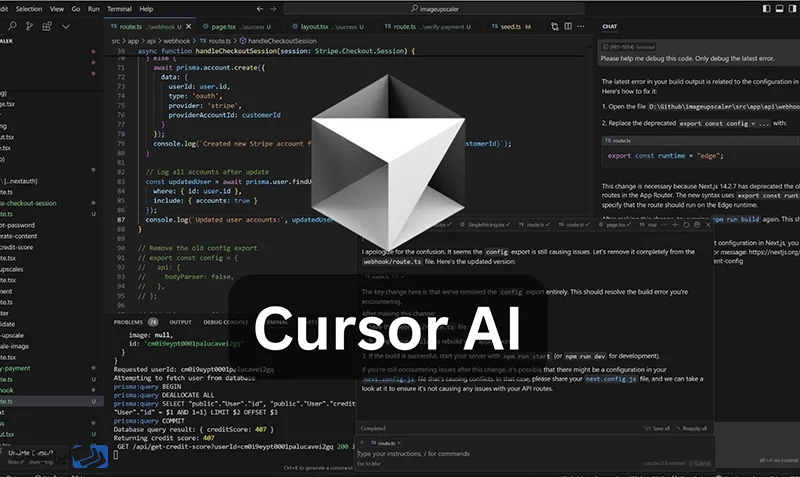Open the OUTPUT panel tab
This screenshot has width=800, height=477.
pos(181,322)
